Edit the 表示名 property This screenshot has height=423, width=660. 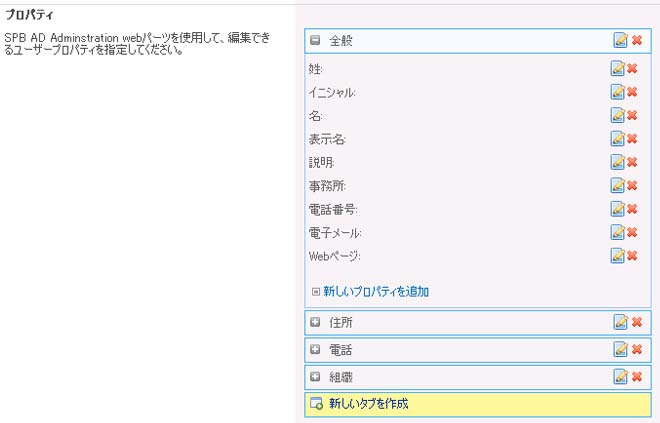point(617,138)
